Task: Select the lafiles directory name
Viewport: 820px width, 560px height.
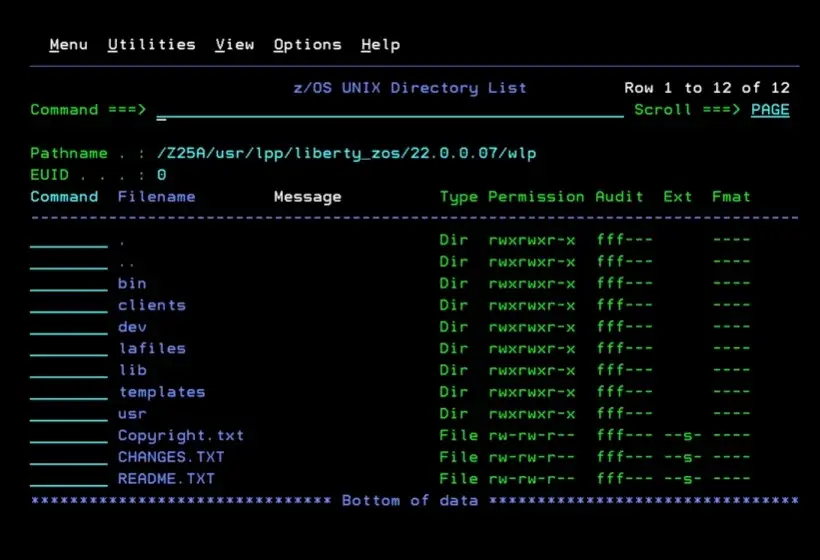Action: click(152, 349)
